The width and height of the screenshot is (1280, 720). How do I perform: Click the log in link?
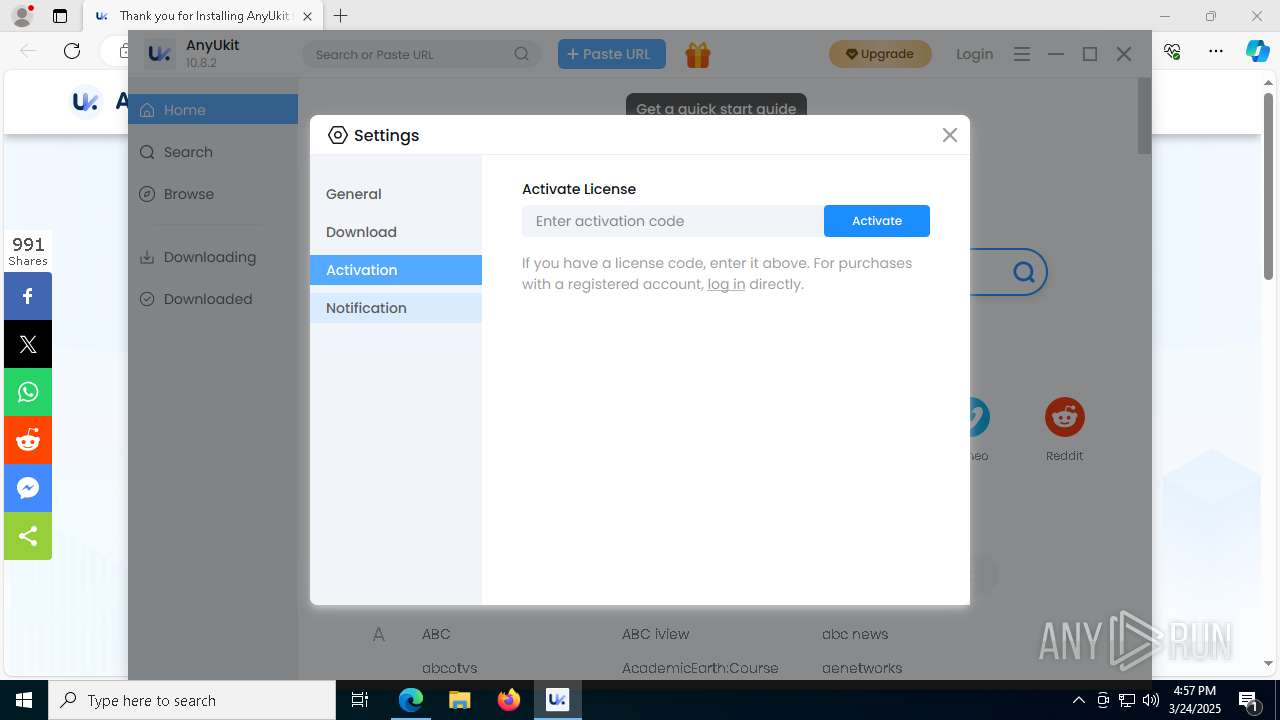(x=726, y=284)
